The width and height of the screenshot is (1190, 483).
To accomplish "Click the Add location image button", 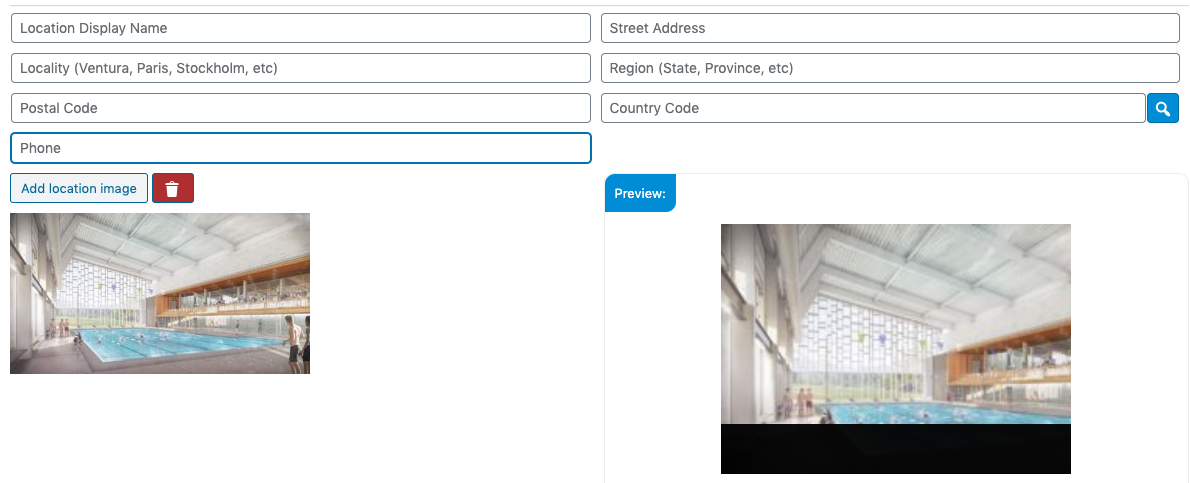I will click(x=79, y=188).
